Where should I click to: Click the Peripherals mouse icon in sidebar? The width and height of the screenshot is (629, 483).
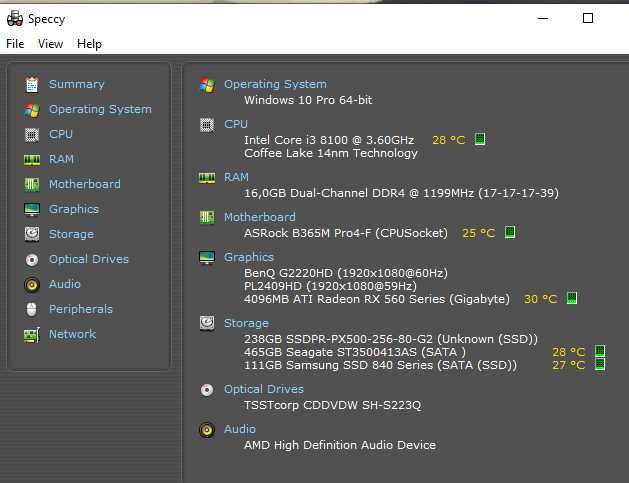coord(32,309)
